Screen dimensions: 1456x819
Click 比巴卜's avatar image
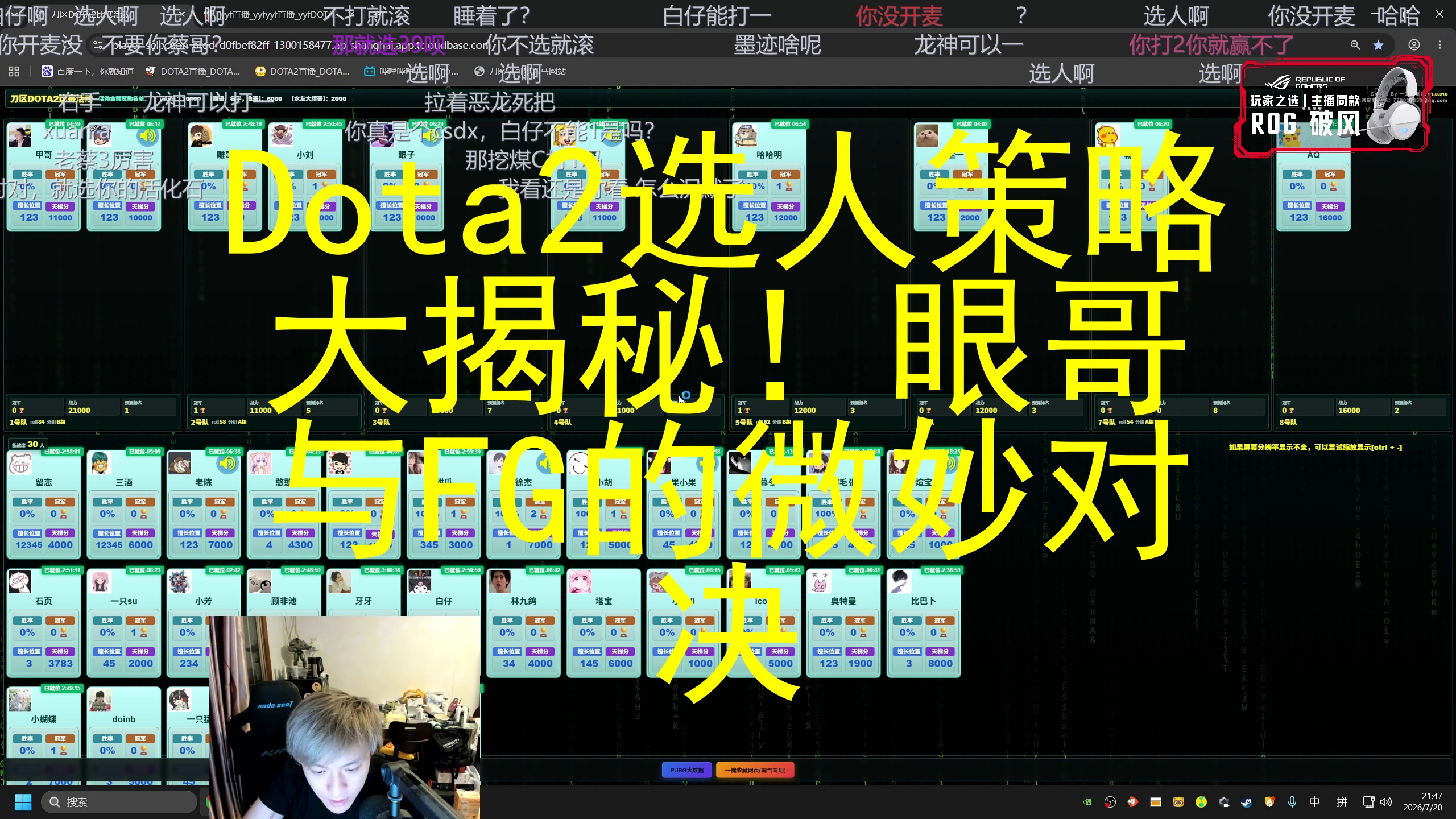899,582
